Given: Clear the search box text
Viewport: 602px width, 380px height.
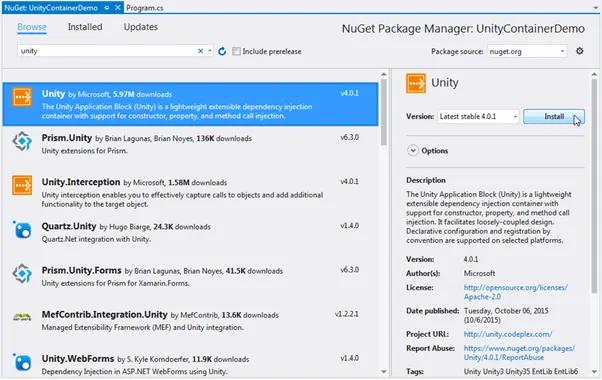Looking at the screenshot, I should pos(200,51).
